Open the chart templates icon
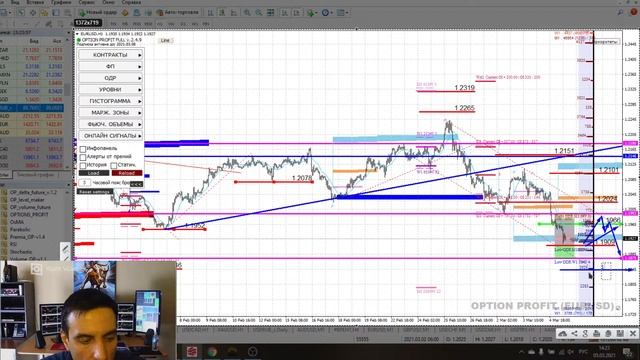Image resolution: width=640 pixels, height=360 pixels. pos(340,13)
